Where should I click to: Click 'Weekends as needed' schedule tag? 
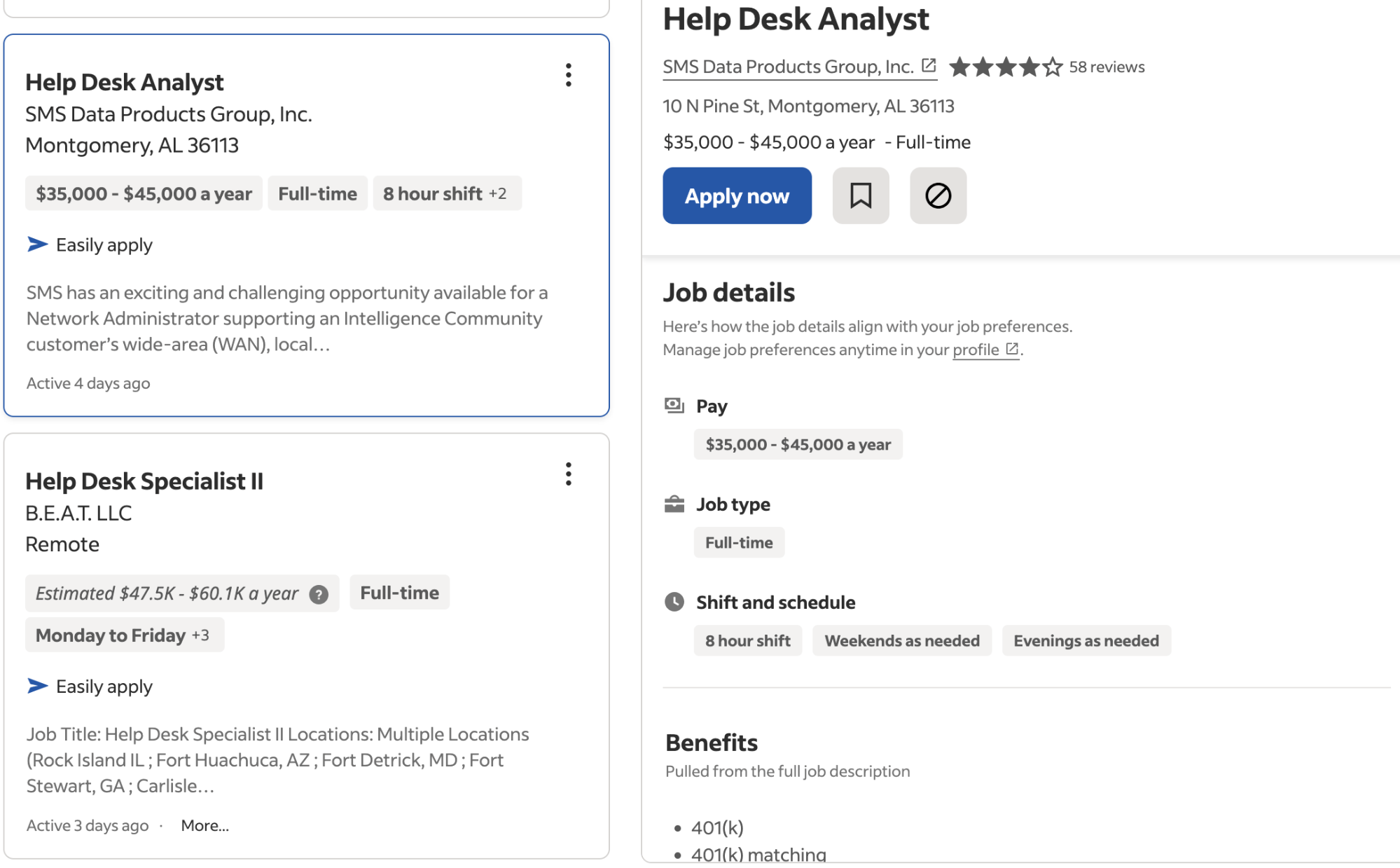901,640
